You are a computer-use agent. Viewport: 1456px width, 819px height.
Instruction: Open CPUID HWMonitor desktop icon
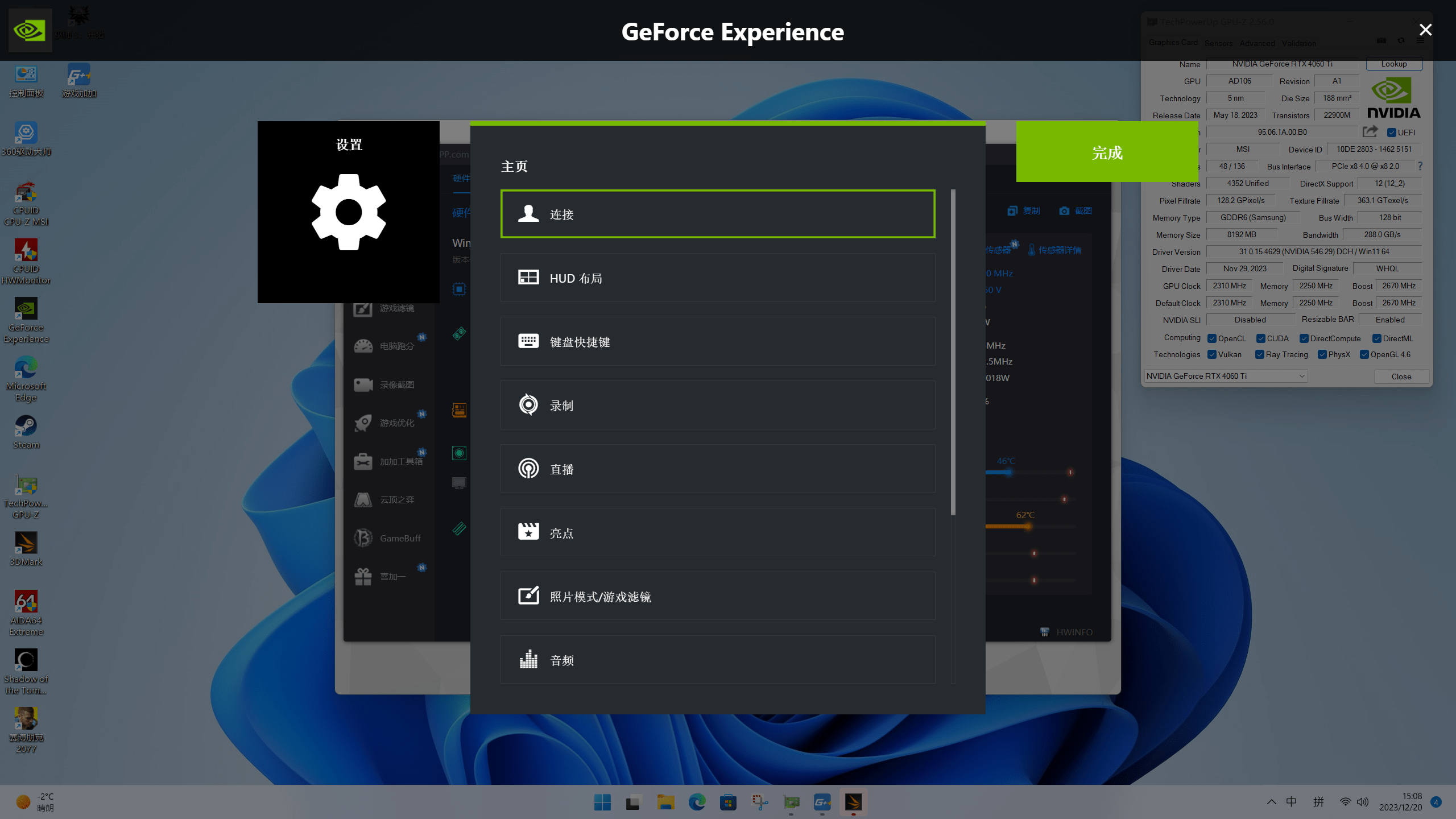26,263
